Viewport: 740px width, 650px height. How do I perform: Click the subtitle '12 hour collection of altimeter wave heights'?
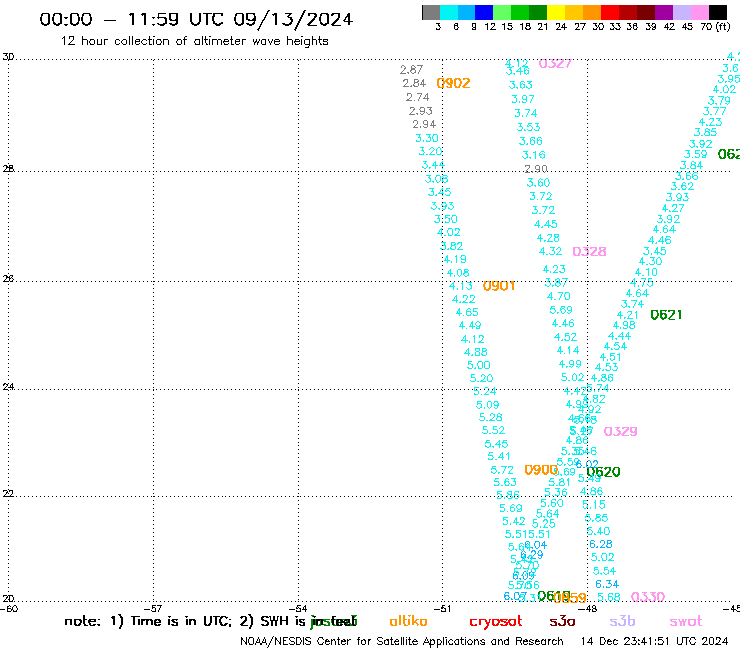[194, 41]
